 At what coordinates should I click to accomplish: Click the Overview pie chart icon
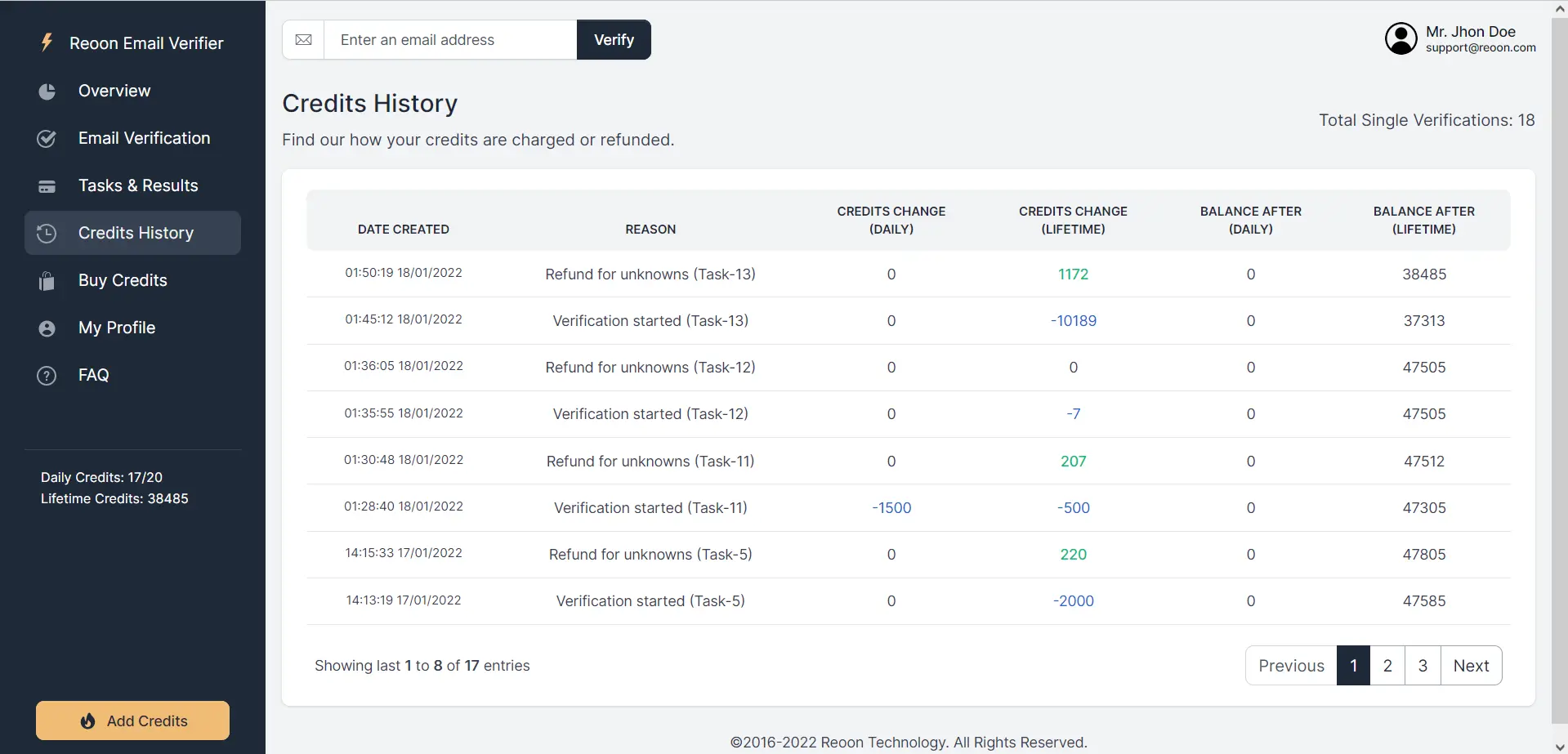click(47, 91)
